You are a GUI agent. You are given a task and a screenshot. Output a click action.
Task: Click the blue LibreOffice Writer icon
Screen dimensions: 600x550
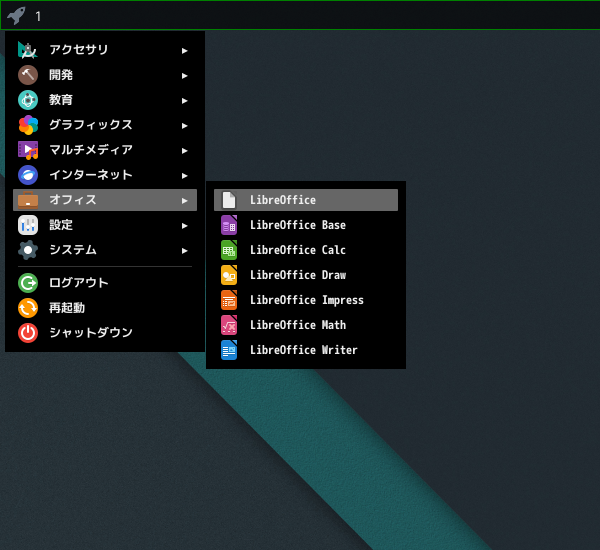[229, 350]
